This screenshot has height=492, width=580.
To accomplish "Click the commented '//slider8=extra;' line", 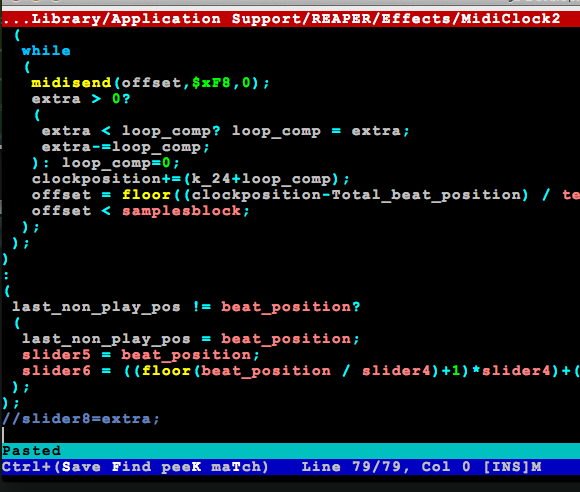I will coord(81,419).
